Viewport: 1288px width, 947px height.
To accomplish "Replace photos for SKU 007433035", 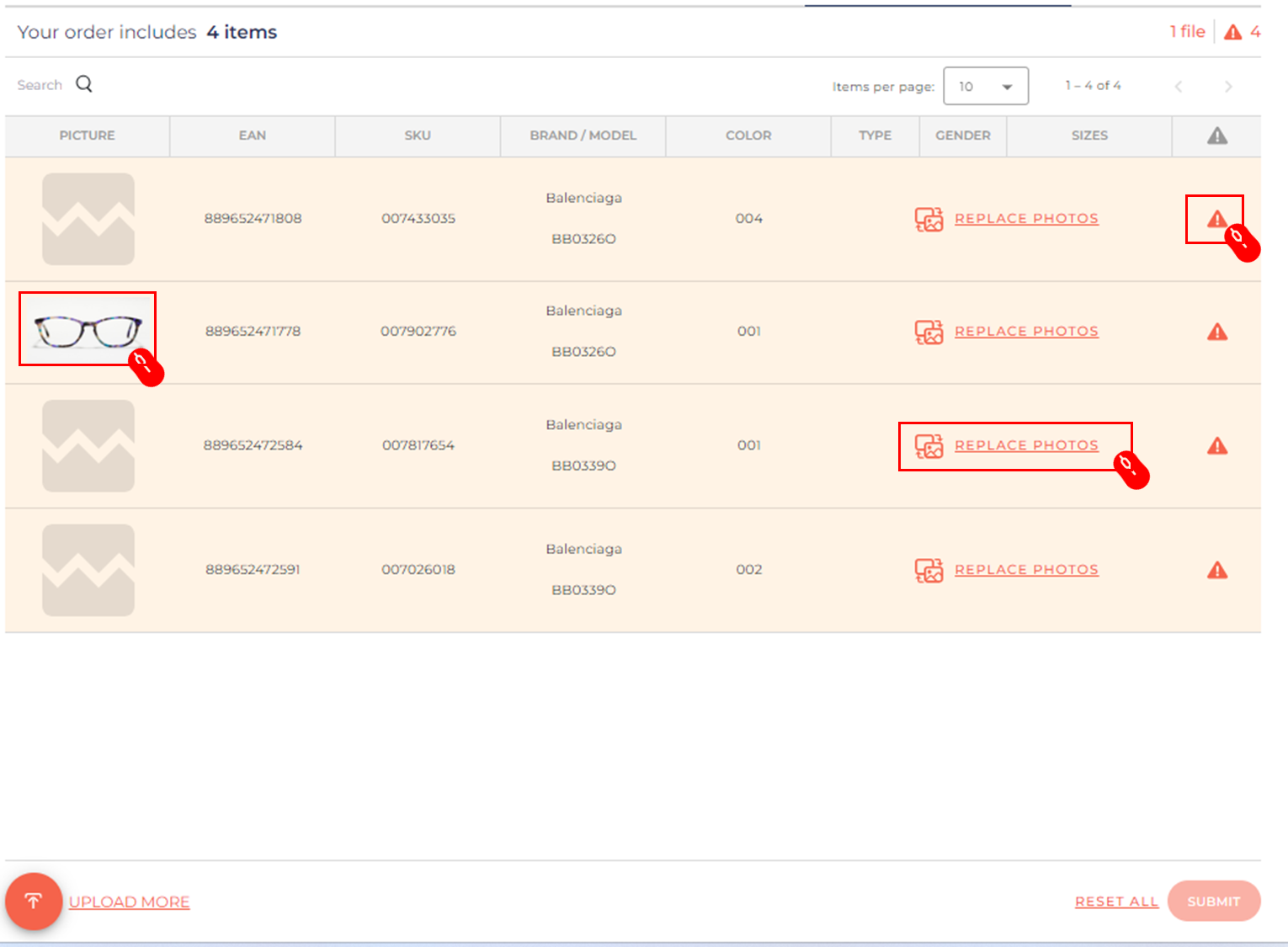I will pos(1025,219).
